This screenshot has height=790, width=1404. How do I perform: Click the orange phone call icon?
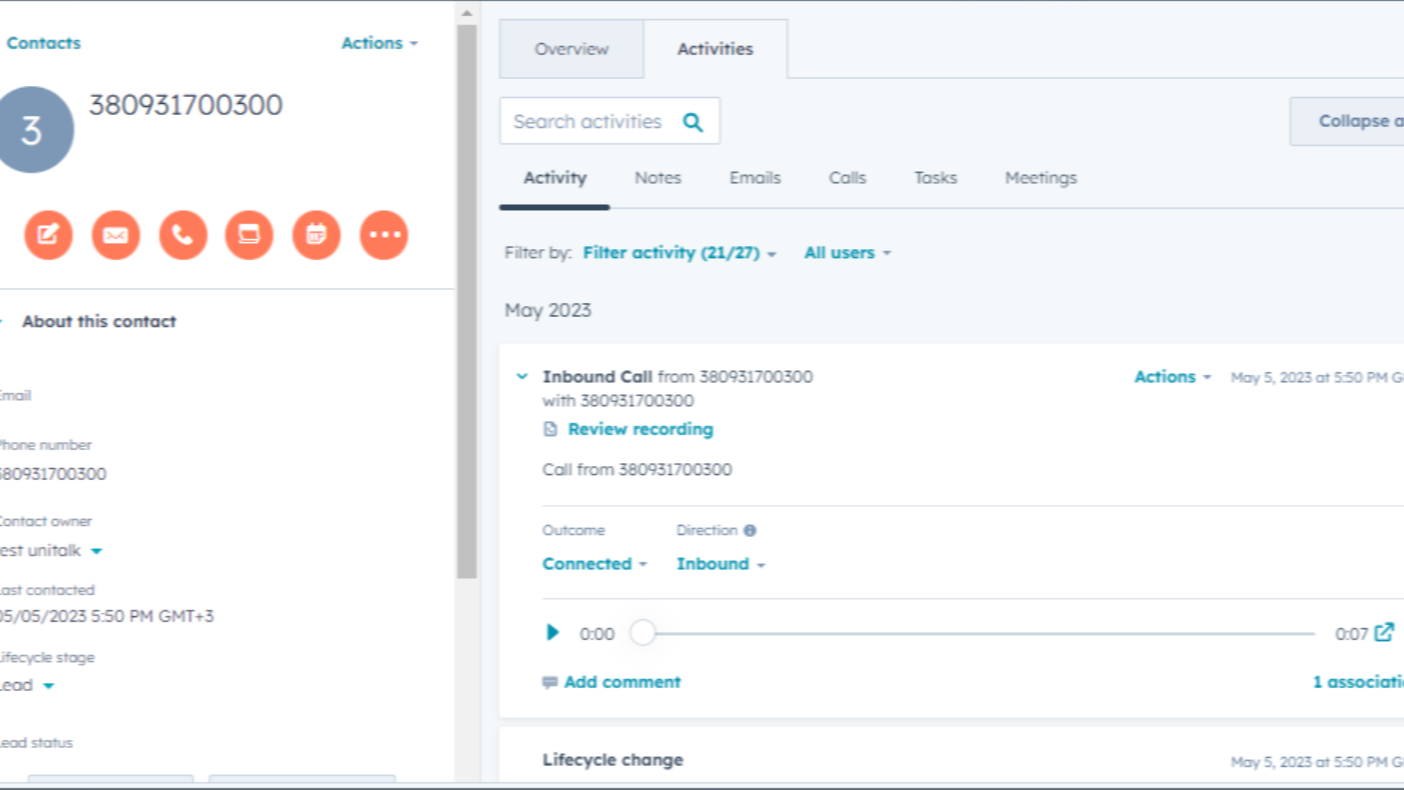183,235
